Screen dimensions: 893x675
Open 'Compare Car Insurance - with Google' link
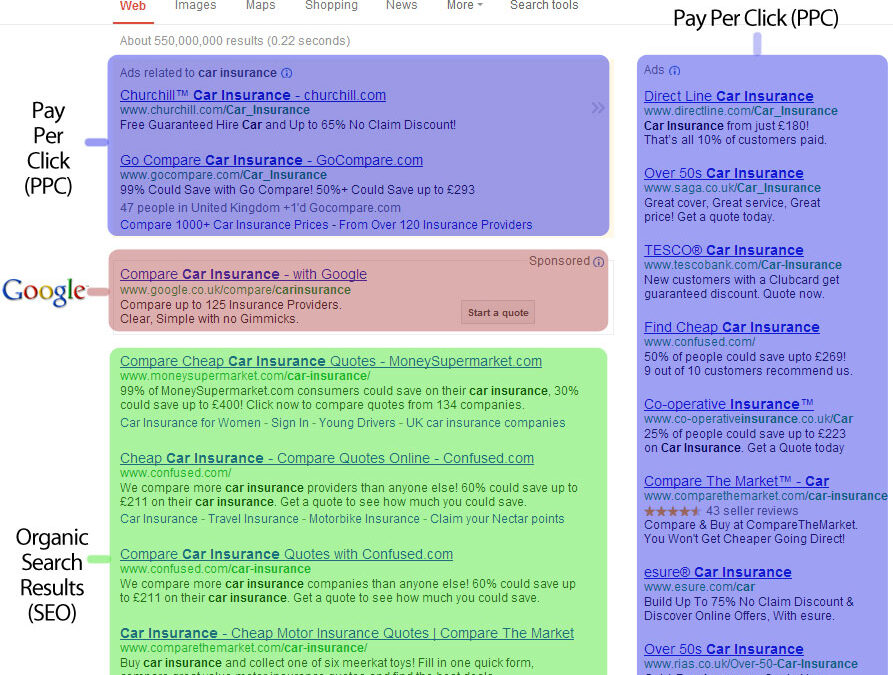click(x=243, y=274)
